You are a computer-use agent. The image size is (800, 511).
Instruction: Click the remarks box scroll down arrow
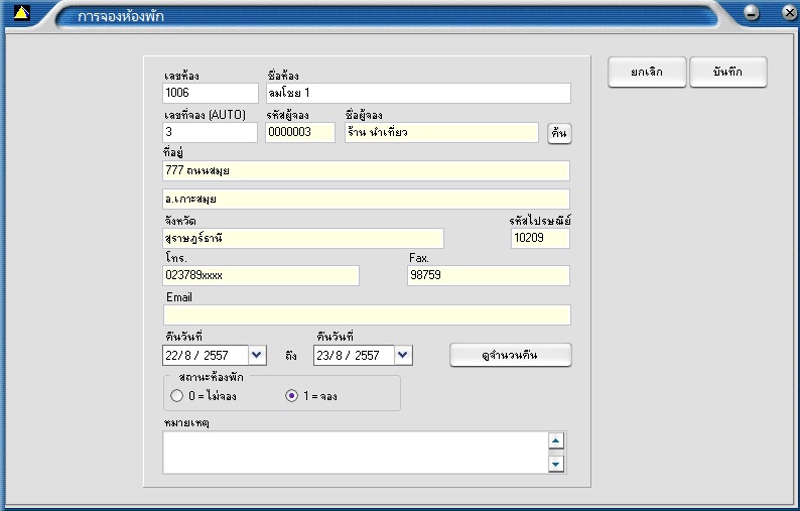tap(556, 464)
